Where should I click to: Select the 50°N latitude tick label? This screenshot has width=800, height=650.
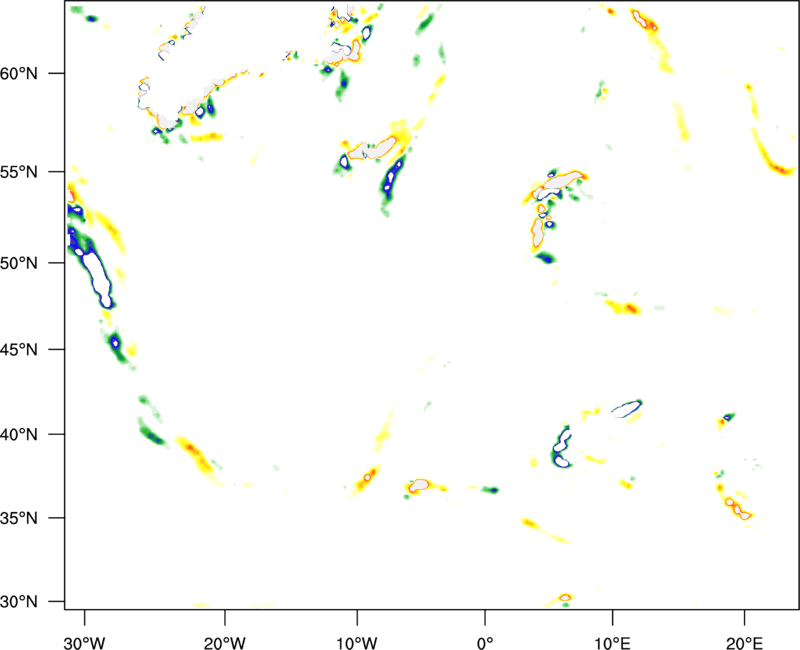(x=37, y=263)
